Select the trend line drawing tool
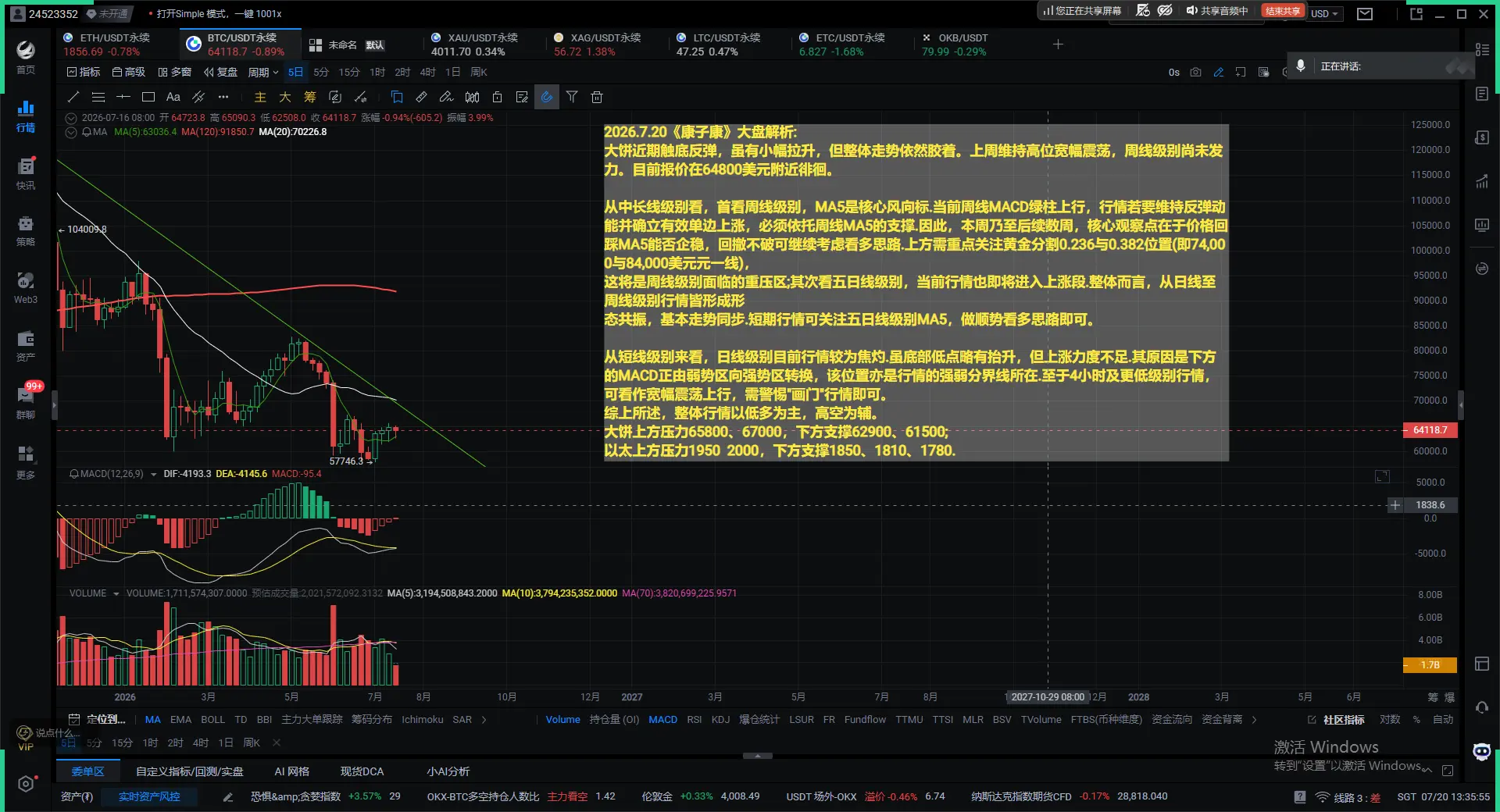 pos(73,97)
